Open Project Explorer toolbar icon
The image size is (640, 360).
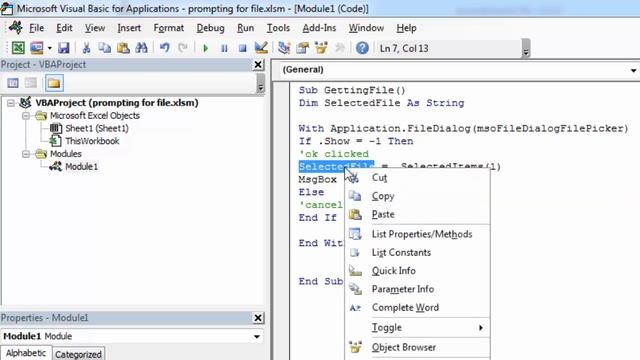point(284,48)
